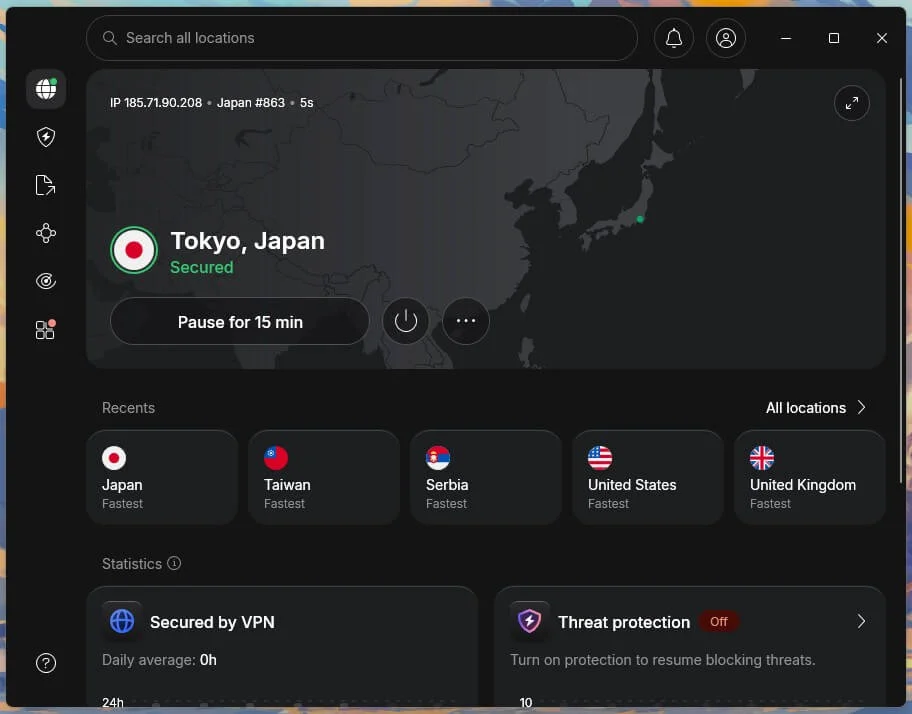
Task: Open the apps grid icon with red dot
Action: pos(45,330)
